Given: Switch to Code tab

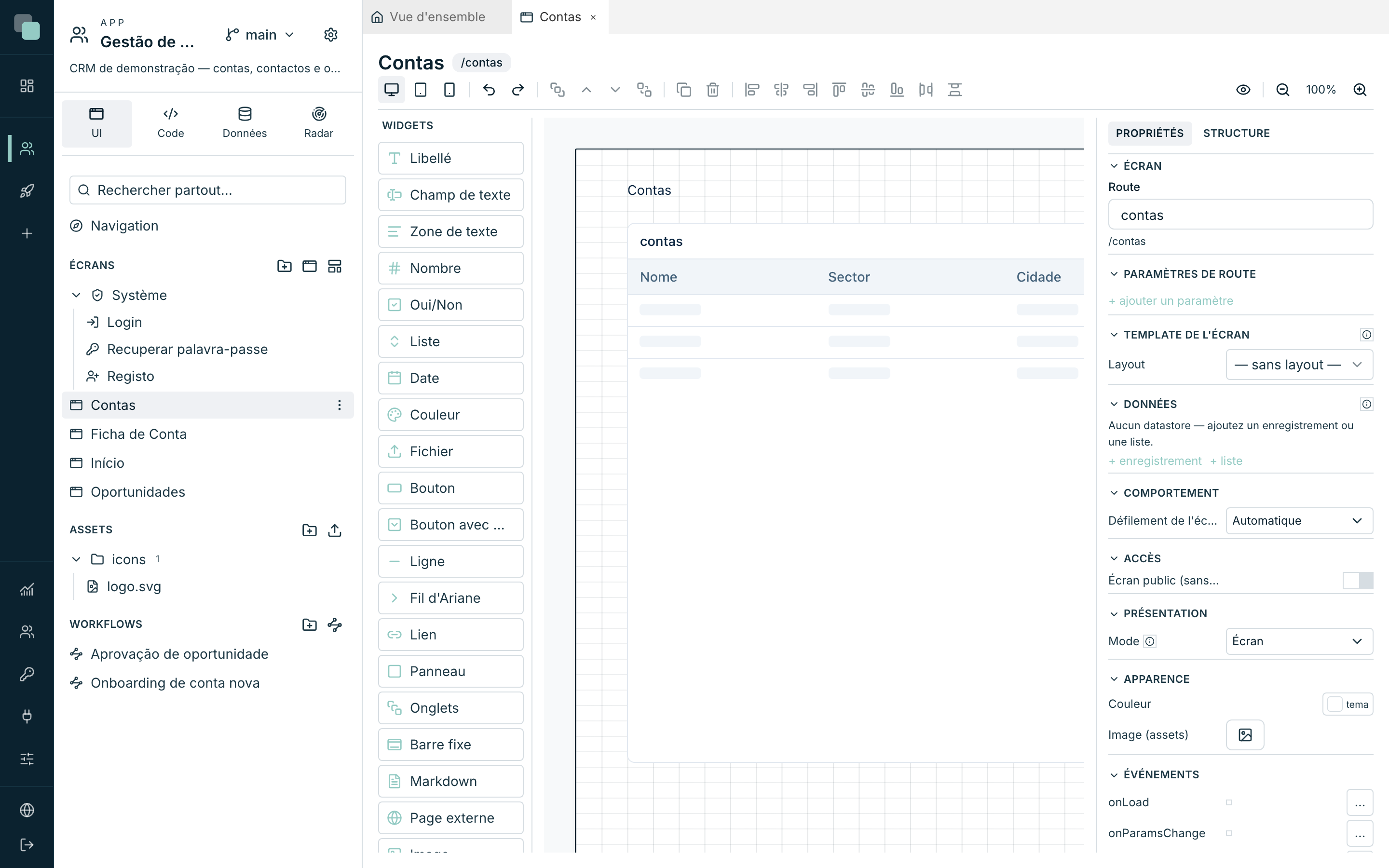Looking at the screenshot, I should 170,123.
